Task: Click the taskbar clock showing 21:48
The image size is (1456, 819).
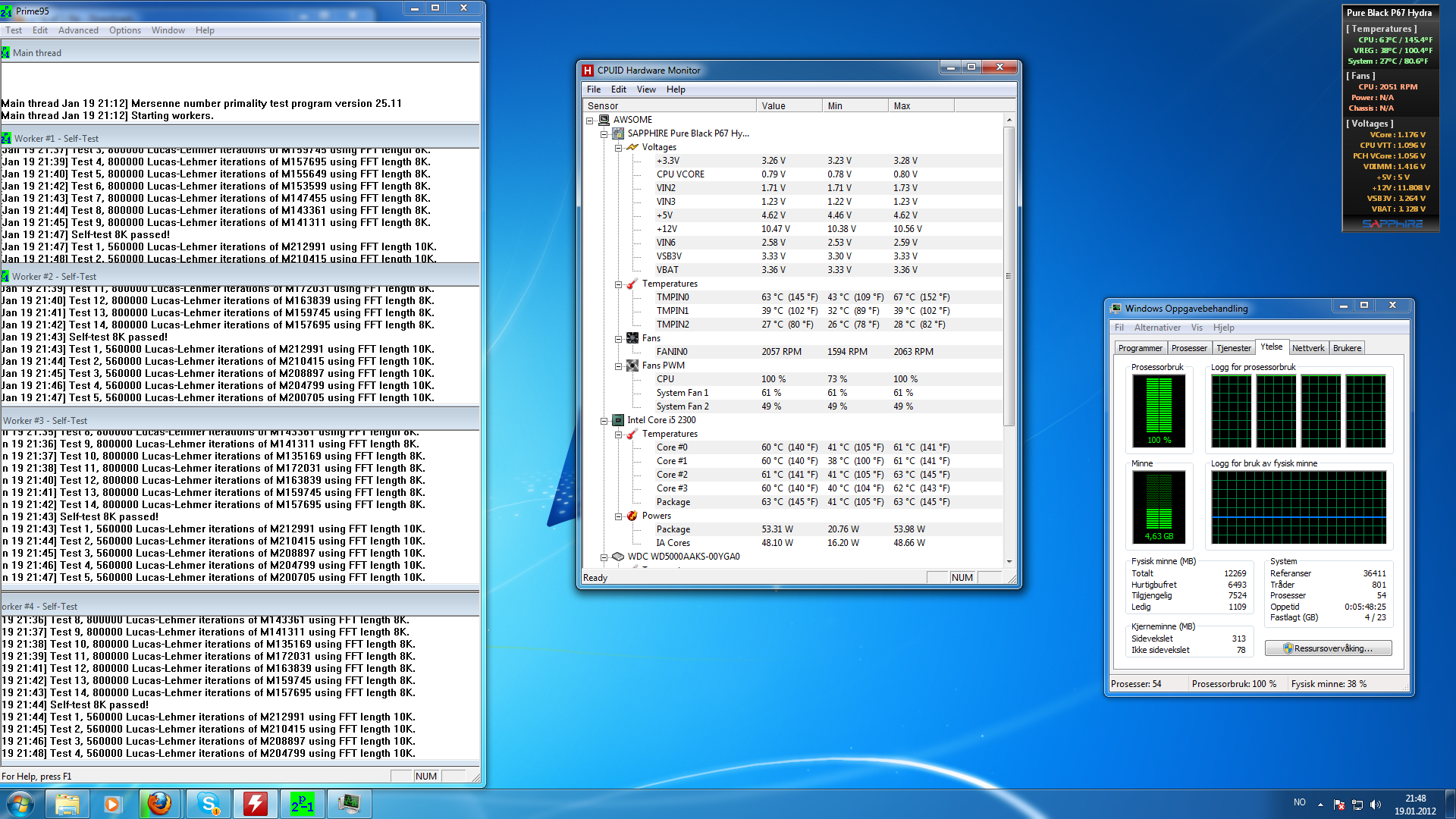Action: point(1415,805)
